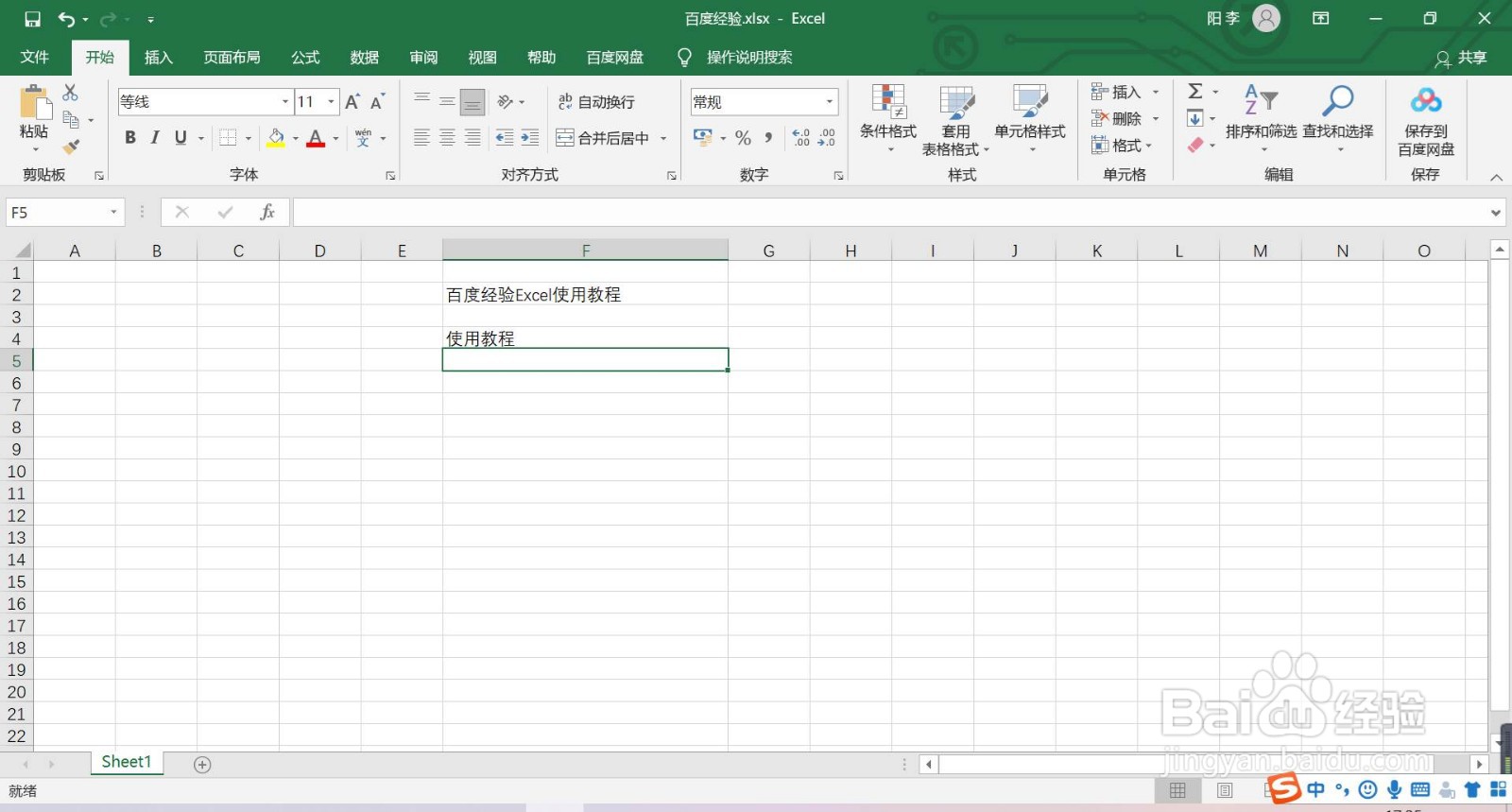The image size is (1512, 812).
Task: Click the Clear eraser icon
Action: click(1195, 145)
